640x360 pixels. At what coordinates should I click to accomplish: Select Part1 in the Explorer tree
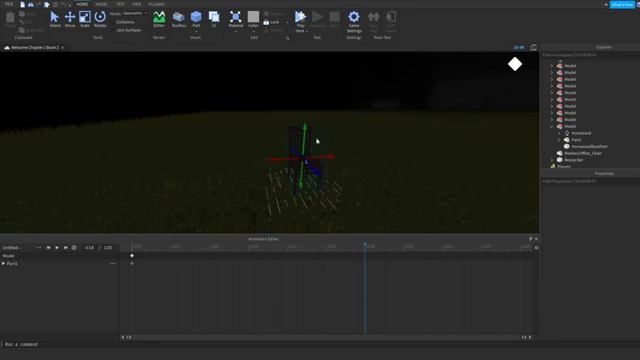pos(576,140)
